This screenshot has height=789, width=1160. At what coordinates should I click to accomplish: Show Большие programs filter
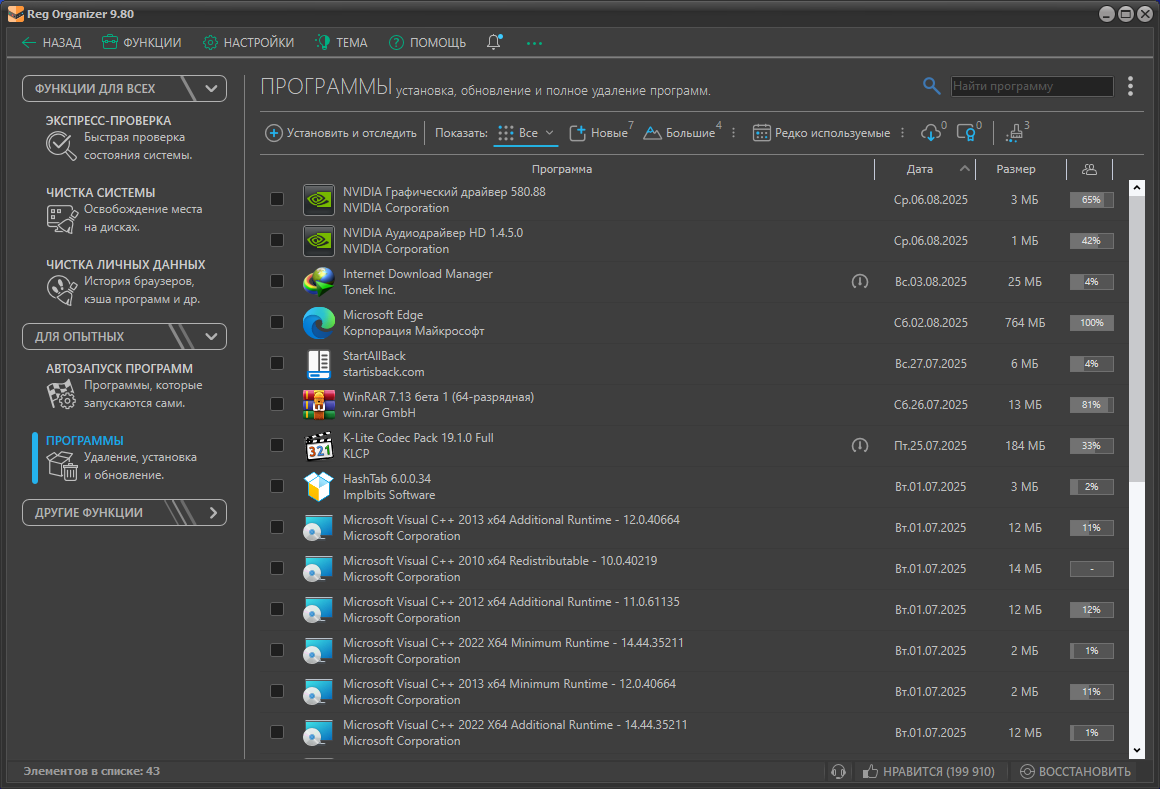pyautogui.click(x=681, y=133)
